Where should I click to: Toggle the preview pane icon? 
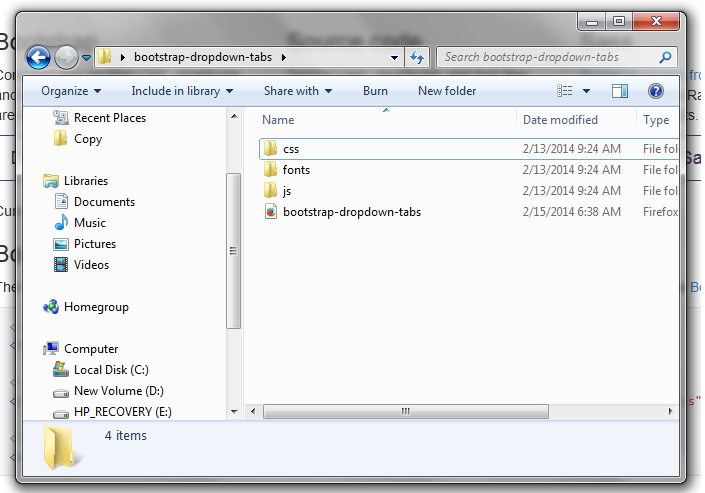619,91
